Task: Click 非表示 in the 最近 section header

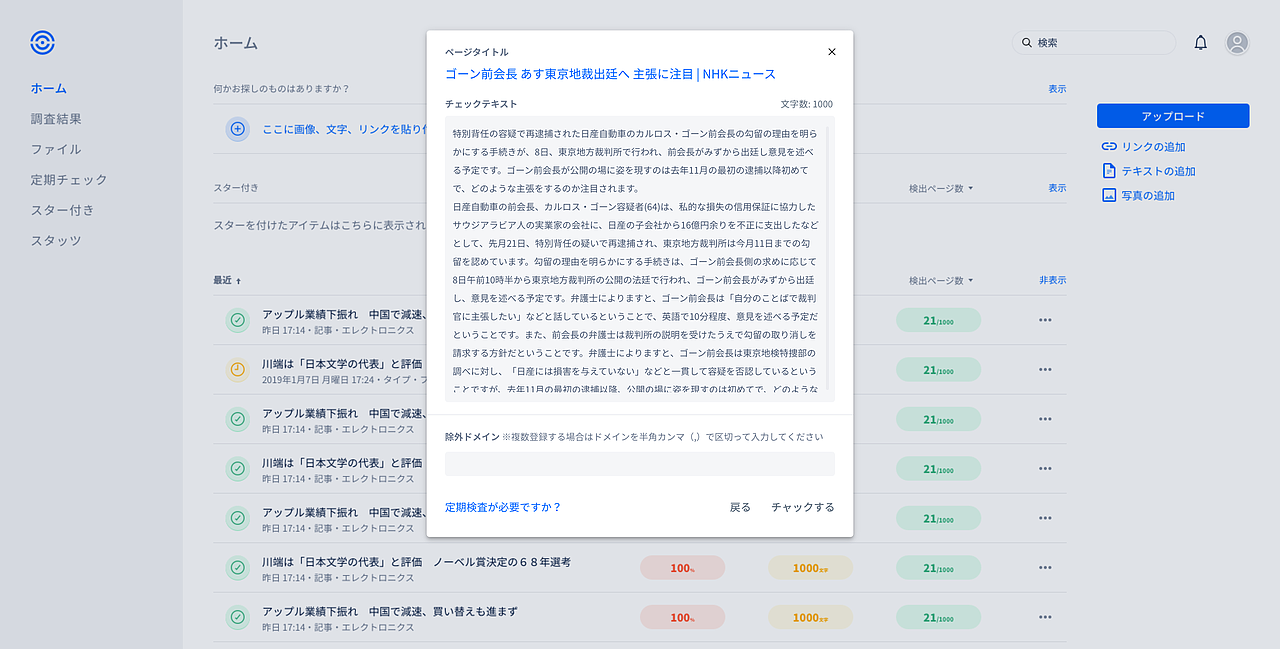Action: point(1053,281)
